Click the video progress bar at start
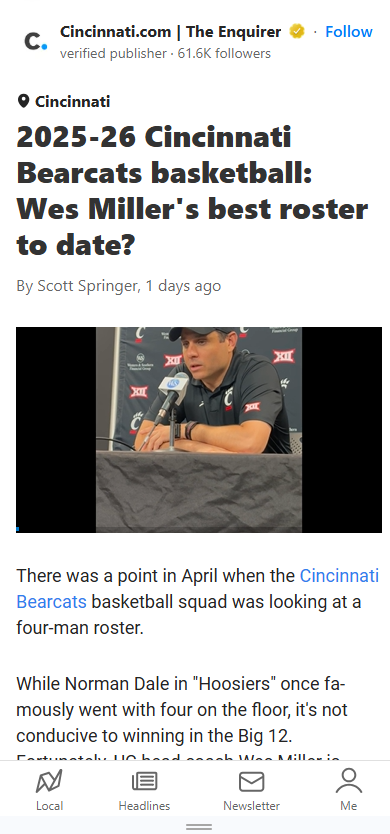The image size is (390, 834). [18, 529]
